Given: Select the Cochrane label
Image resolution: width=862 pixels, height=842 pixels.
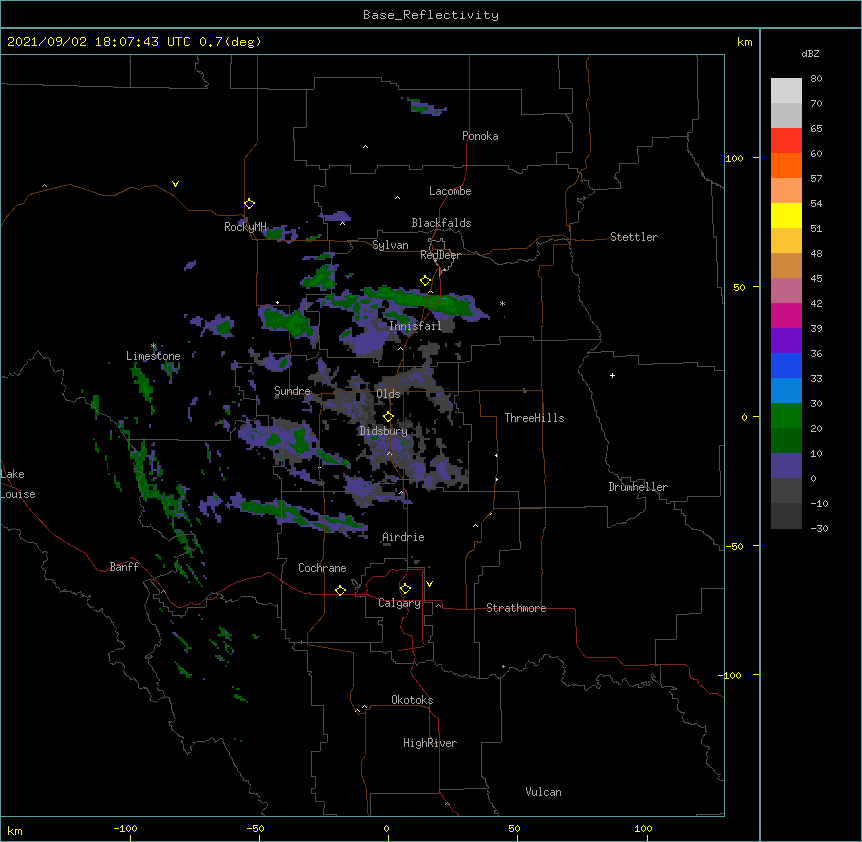Looking at the screenshot, I should (322, 568).
